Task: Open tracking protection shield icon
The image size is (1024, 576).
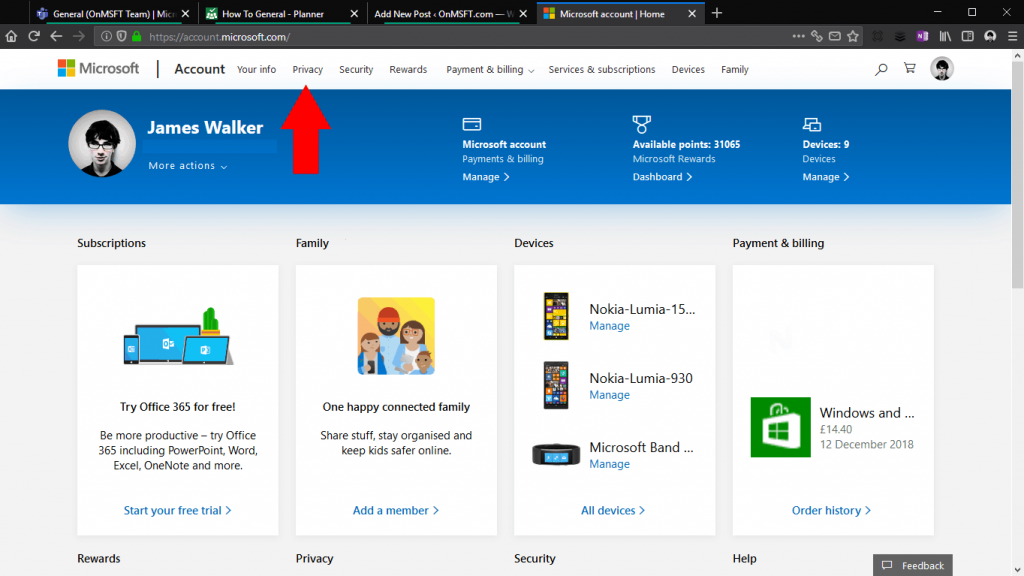Action: pyautogui.click(x=121, y=37)
